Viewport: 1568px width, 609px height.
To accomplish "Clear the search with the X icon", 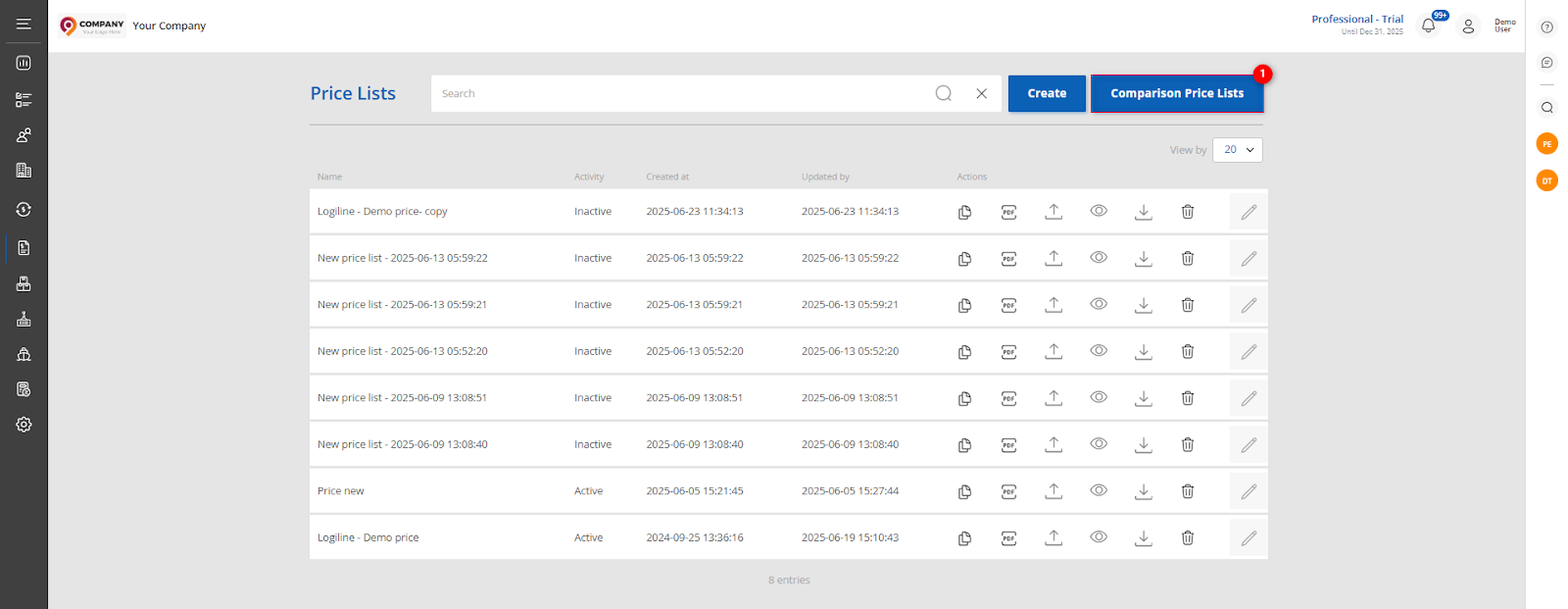I will 981,93.
